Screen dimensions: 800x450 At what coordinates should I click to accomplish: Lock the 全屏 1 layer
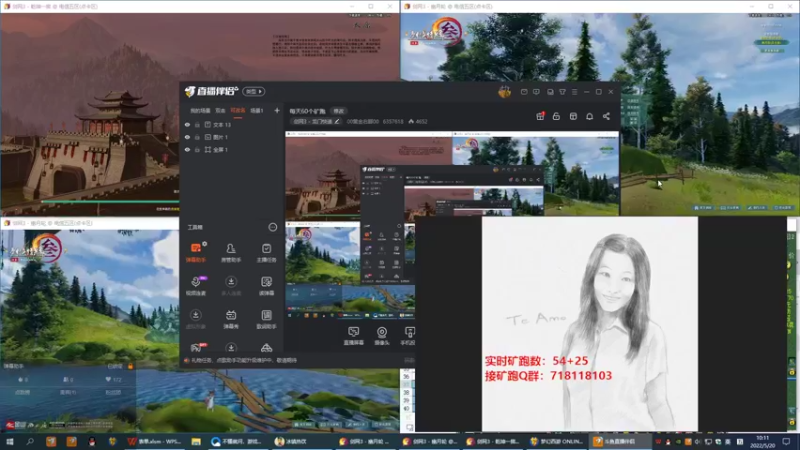197,149
